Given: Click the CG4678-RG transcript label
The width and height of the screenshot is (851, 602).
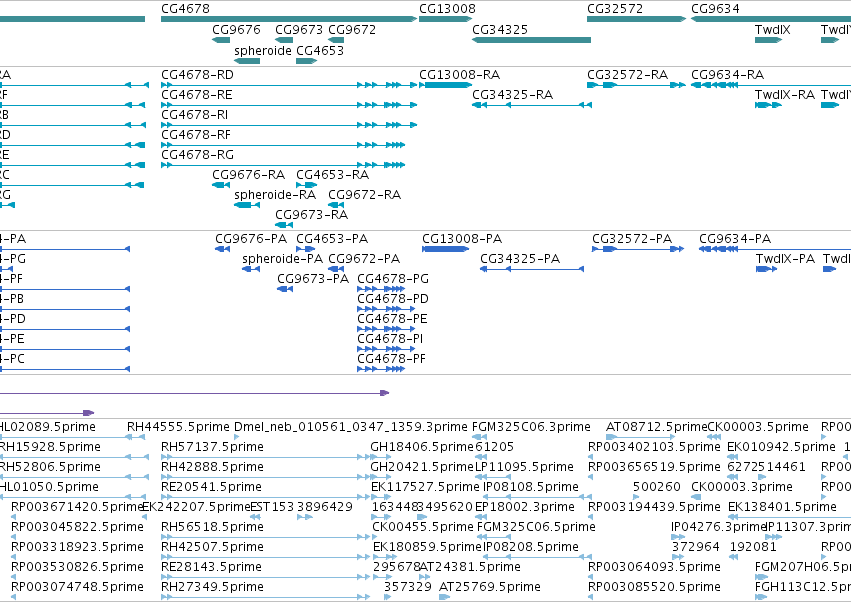Looking at the screenshot, I should tap(198, 155).
